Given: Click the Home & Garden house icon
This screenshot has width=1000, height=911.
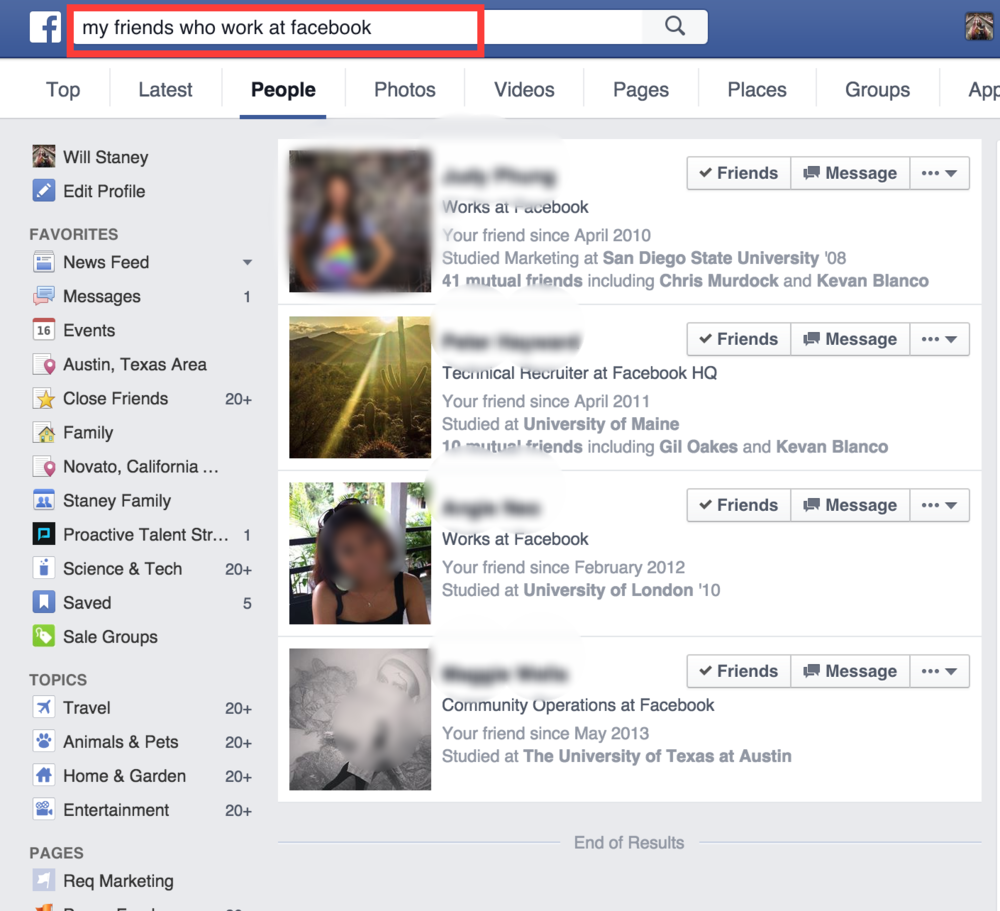Looking at the screenshot, I should tap(44, 775).
